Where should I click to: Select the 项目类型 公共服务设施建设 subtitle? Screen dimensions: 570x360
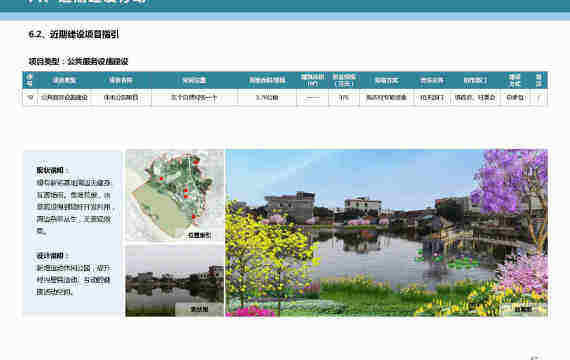point(79,61)
